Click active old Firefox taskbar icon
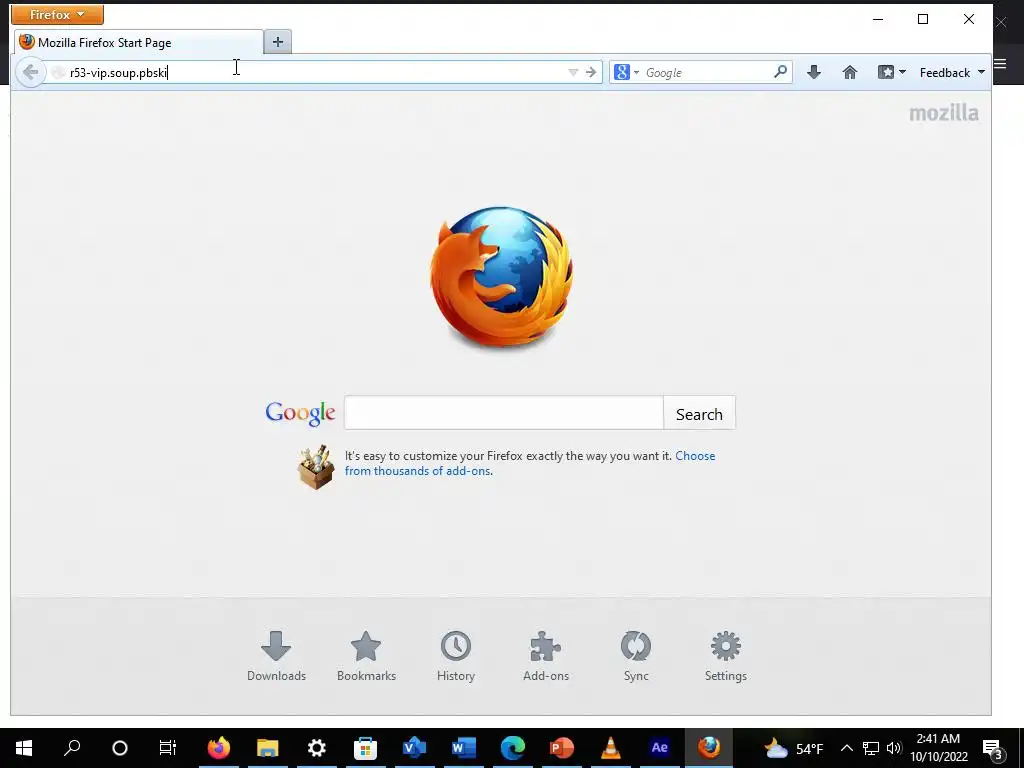The image size is (1024, 768). [709, 748]
